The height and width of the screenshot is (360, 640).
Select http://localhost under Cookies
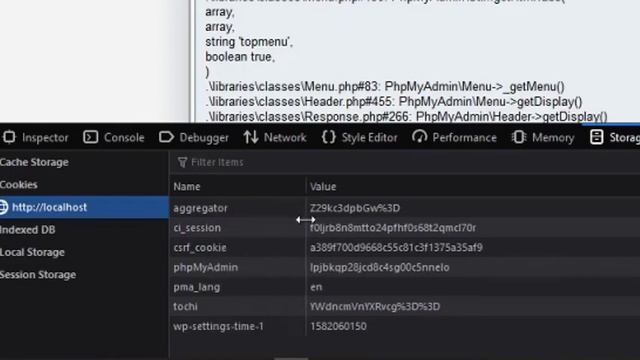point(84,207)
